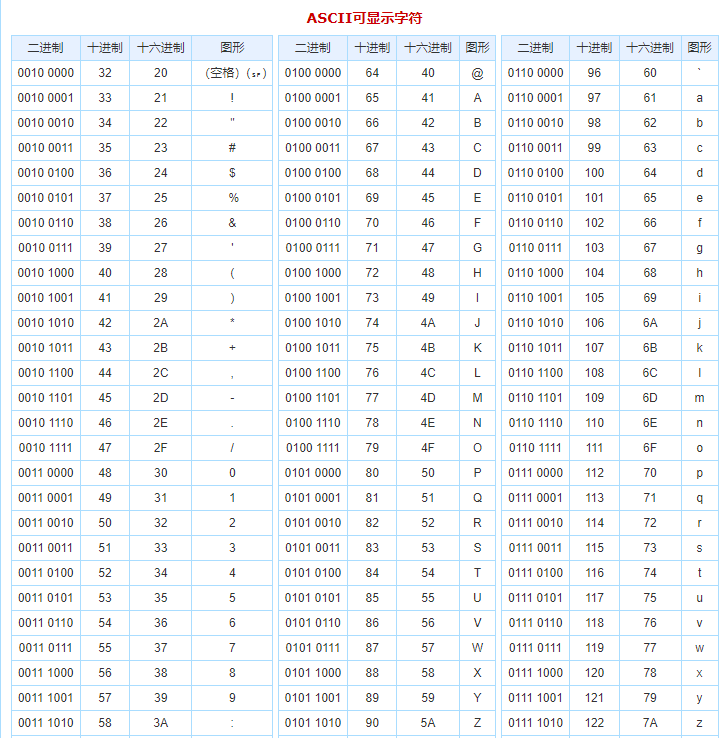Image resolution: width=726 pixels, height=738 pixels.
Task: Select the lowercase 'm' character cell
Action: [x=700, y=398]
